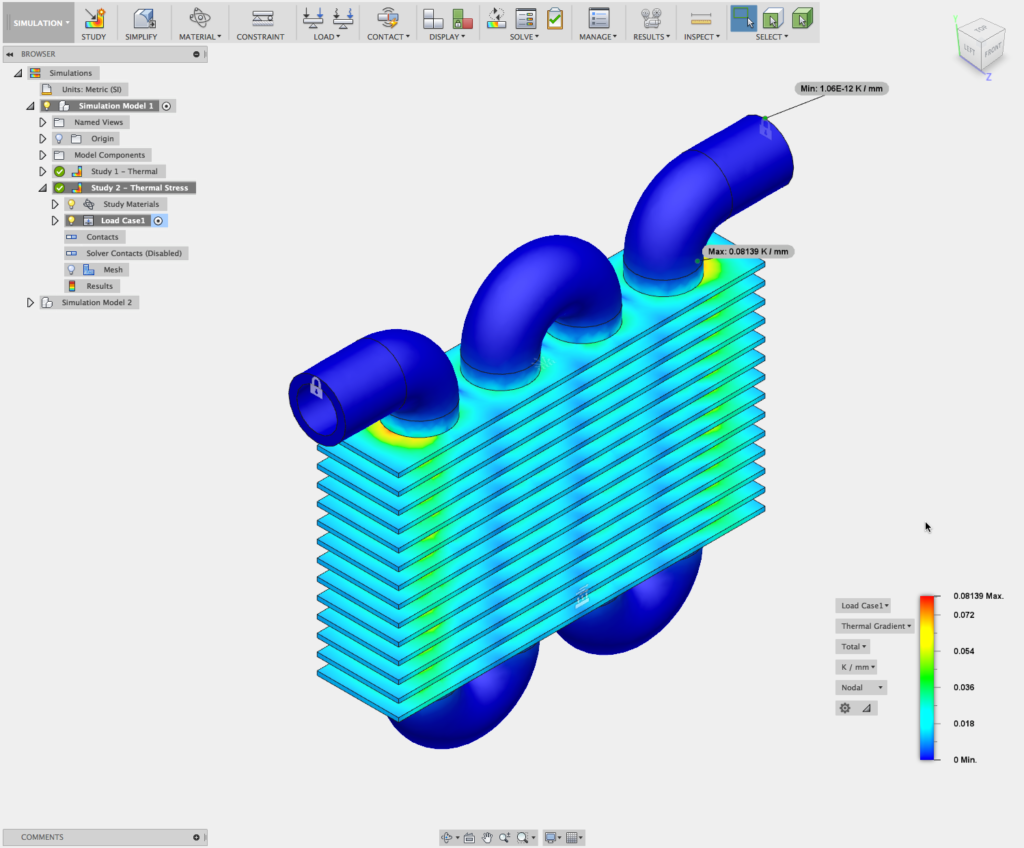
Task: Expand Named Views folder
Action: click(42, 122)
